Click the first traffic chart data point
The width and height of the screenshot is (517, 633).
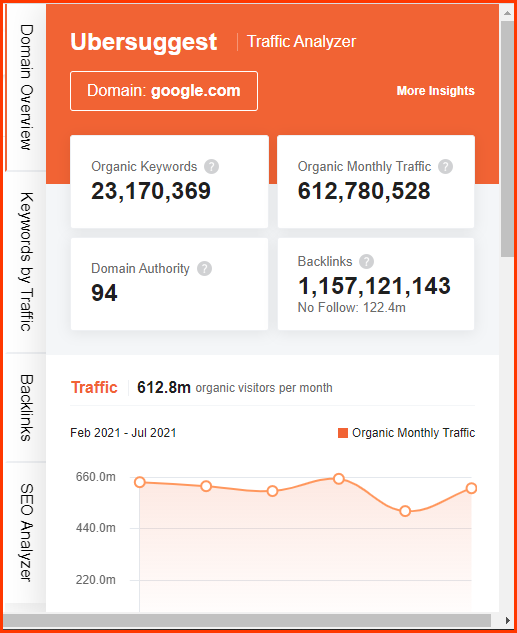pos(140,482)
